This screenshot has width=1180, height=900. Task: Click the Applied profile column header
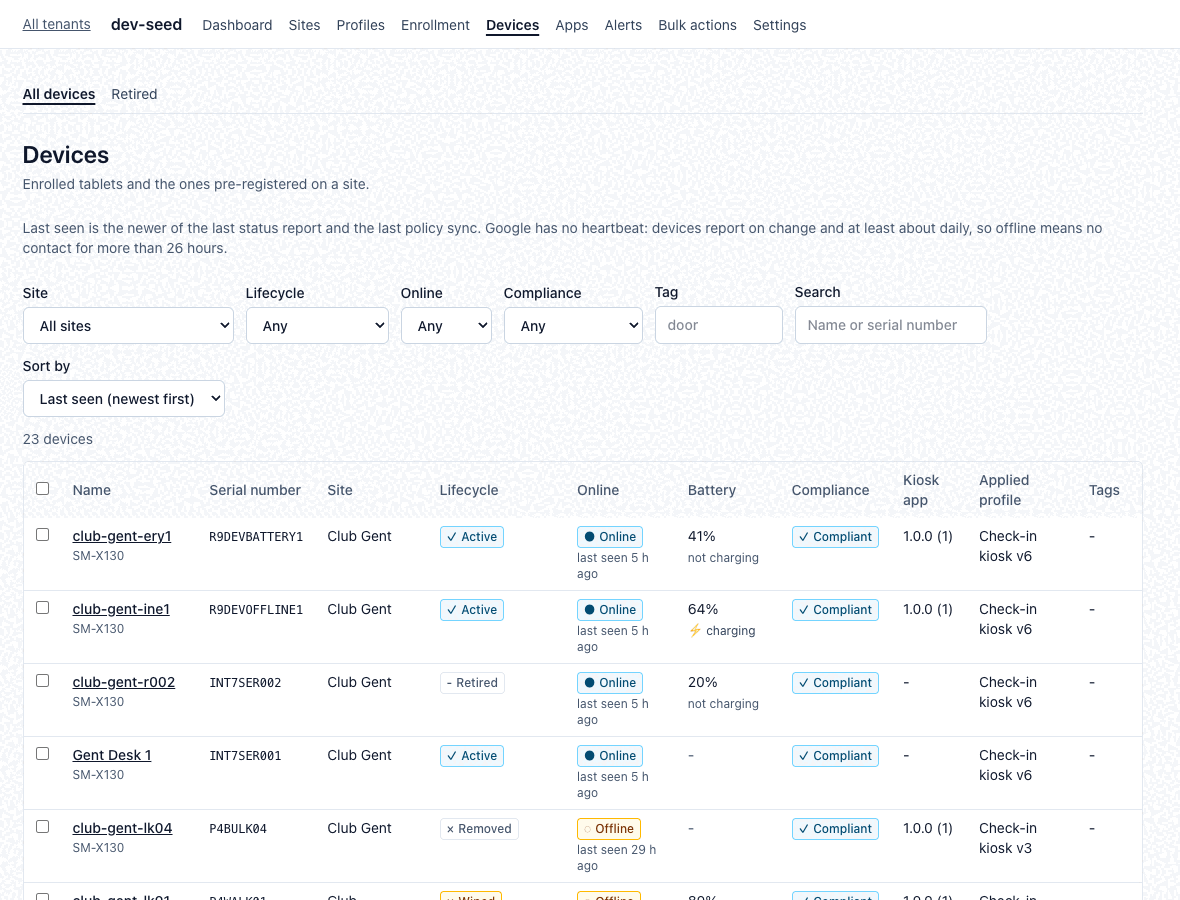(x=1004, y=490)
